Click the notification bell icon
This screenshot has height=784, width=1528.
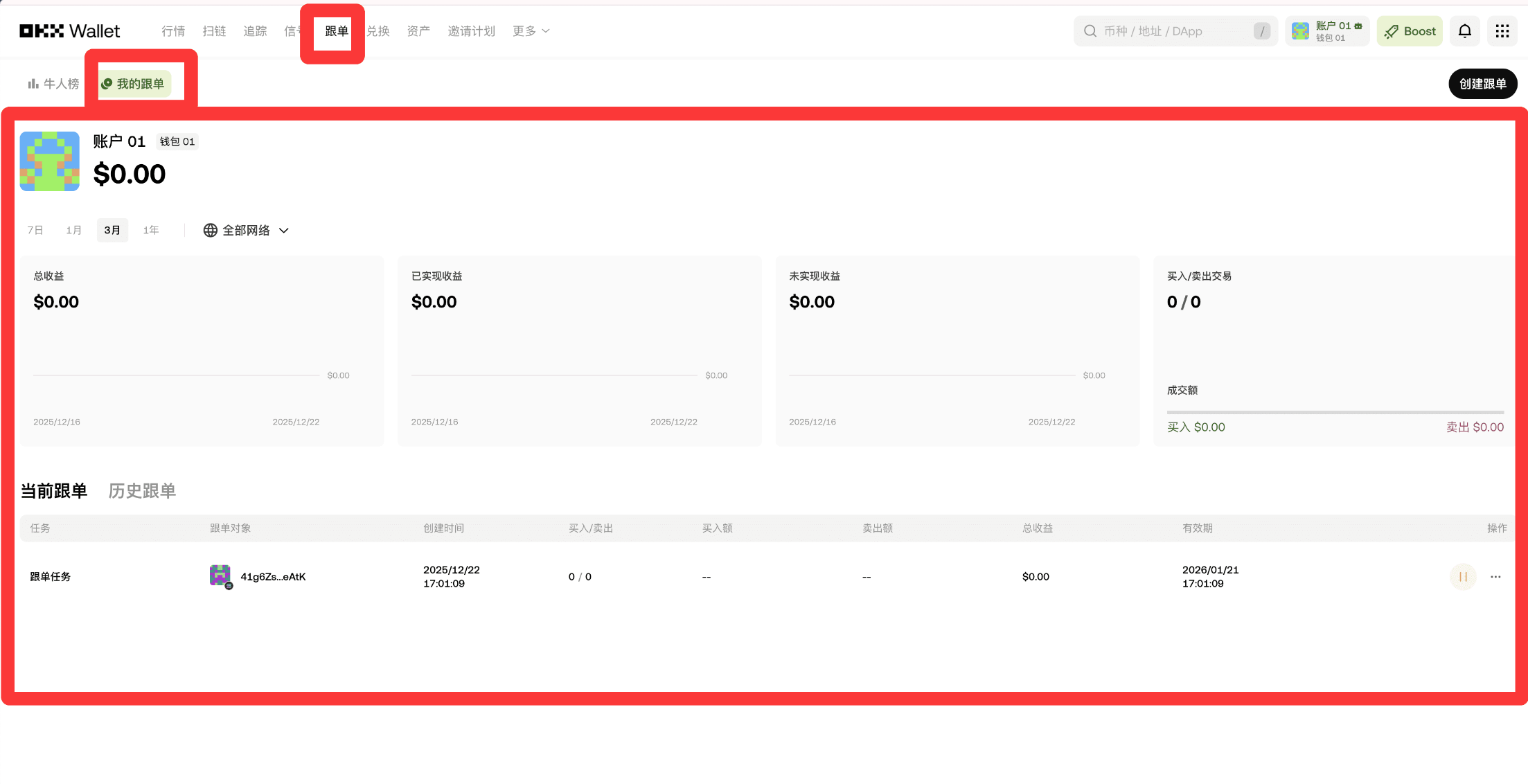tap(1464, 31)
